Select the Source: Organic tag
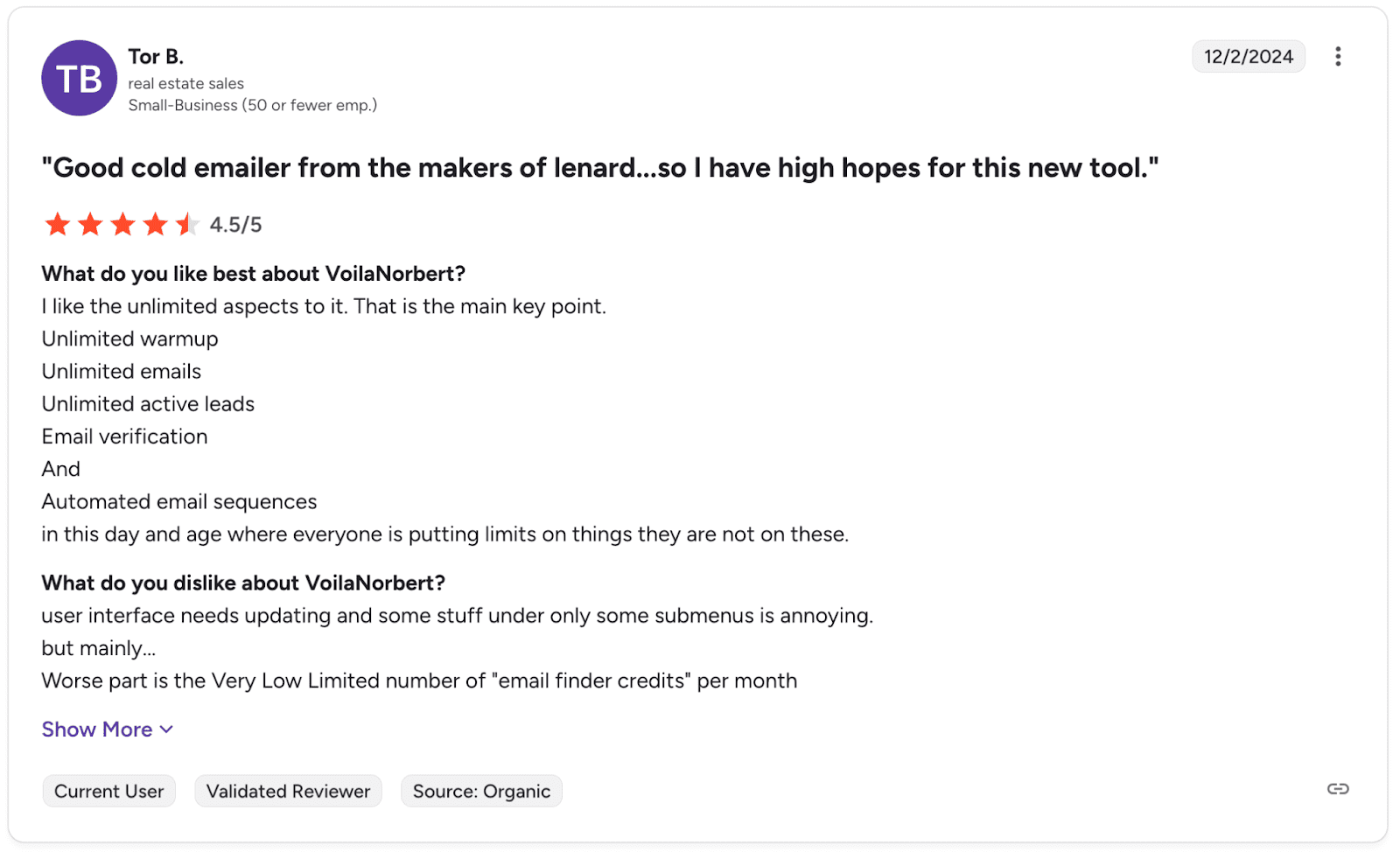Screen dimensions: 1400x852 tap(481, 792)
